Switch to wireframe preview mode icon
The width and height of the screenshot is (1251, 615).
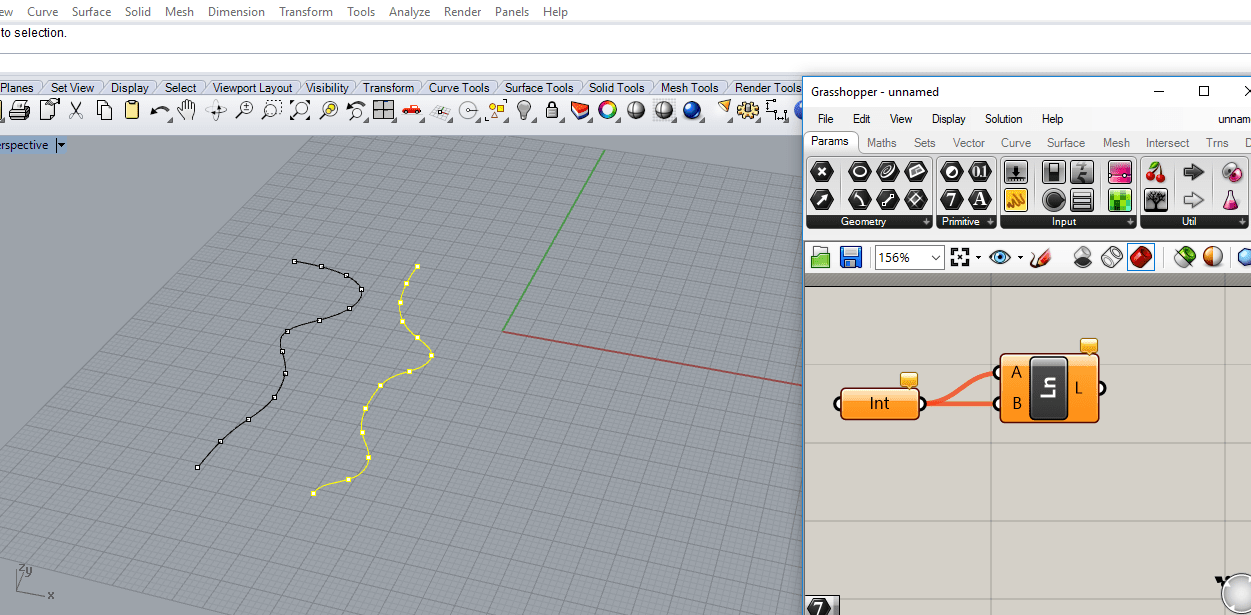coord(1112,257)
